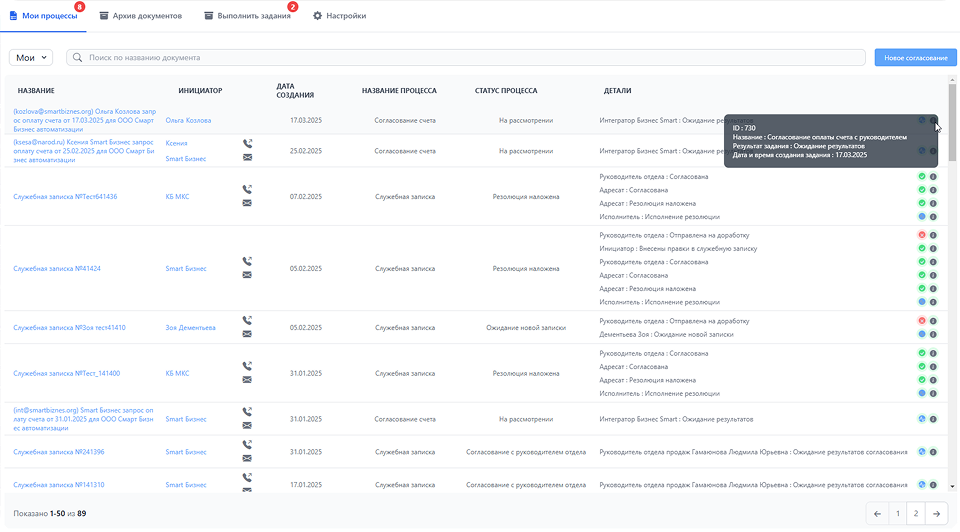Image resolution: width=960 pixels, height=532 pixels.
Task: Click magnifier icon in the search field
Action: (78, 58)
